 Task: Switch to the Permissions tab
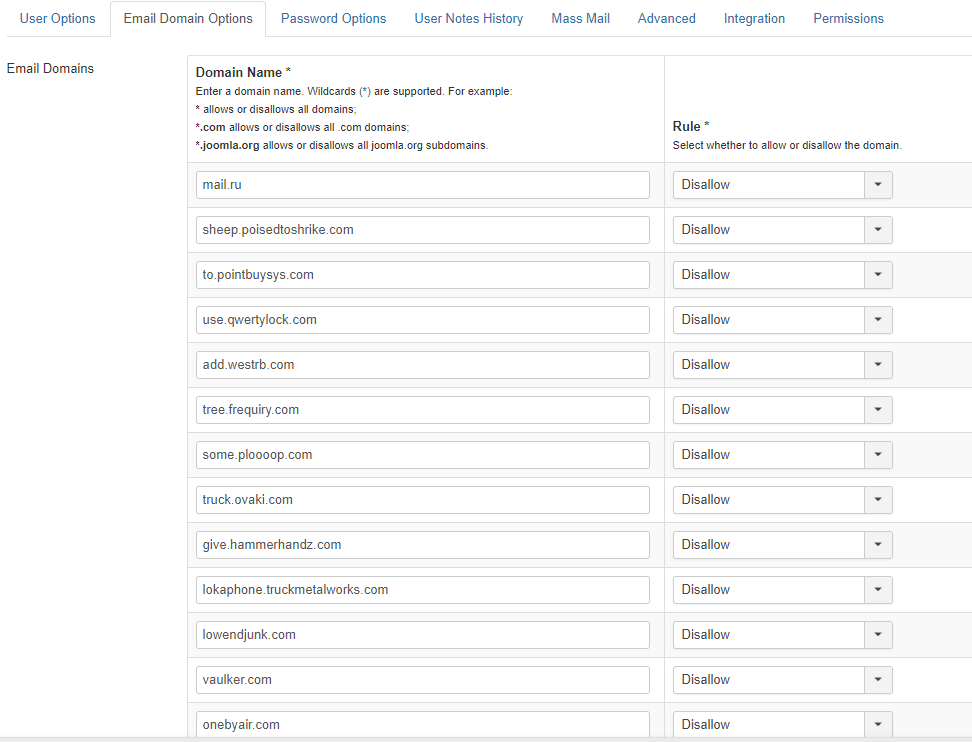pyautogui.click(x=848, y=19)
